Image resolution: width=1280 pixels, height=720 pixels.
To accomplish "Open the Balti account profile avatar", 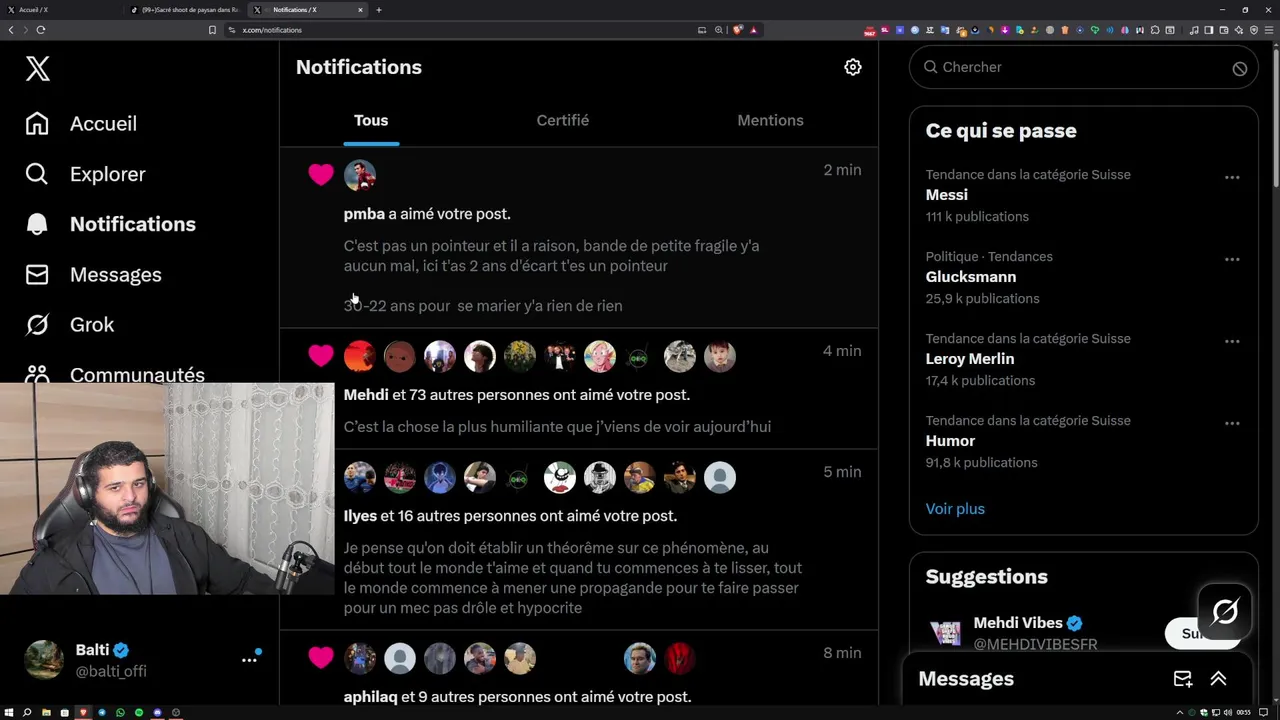I will (44, 660).
